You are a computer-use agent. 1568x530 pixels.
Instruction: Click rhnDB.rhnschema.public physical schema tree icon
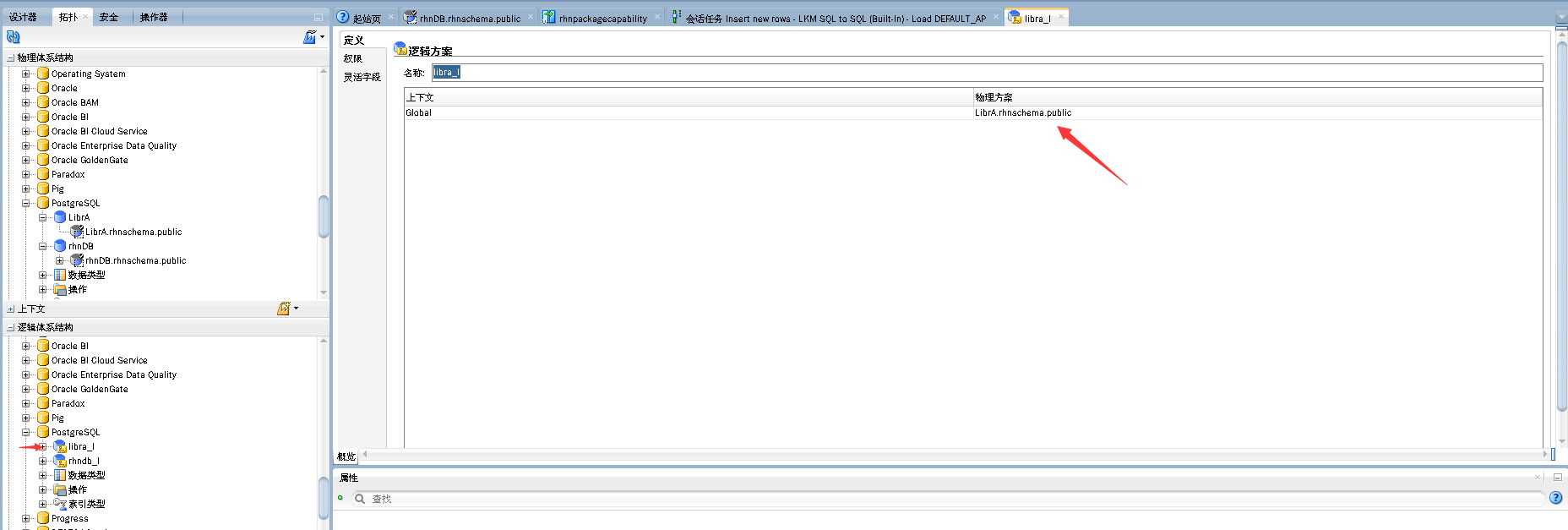coord(77,260)
